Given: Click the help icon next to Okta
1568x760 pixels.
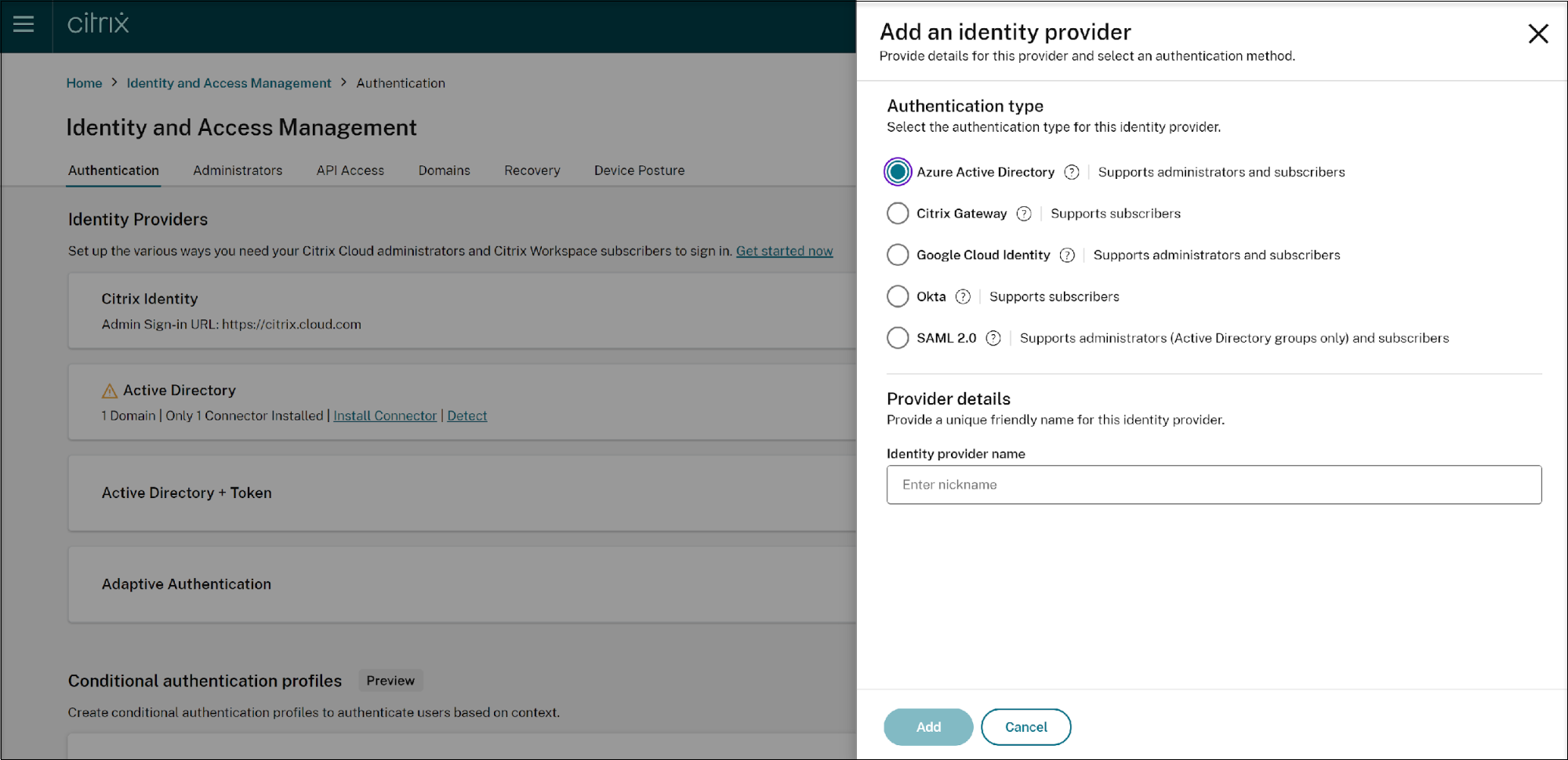Looking at the screenshot, I should tap(963, 297).
